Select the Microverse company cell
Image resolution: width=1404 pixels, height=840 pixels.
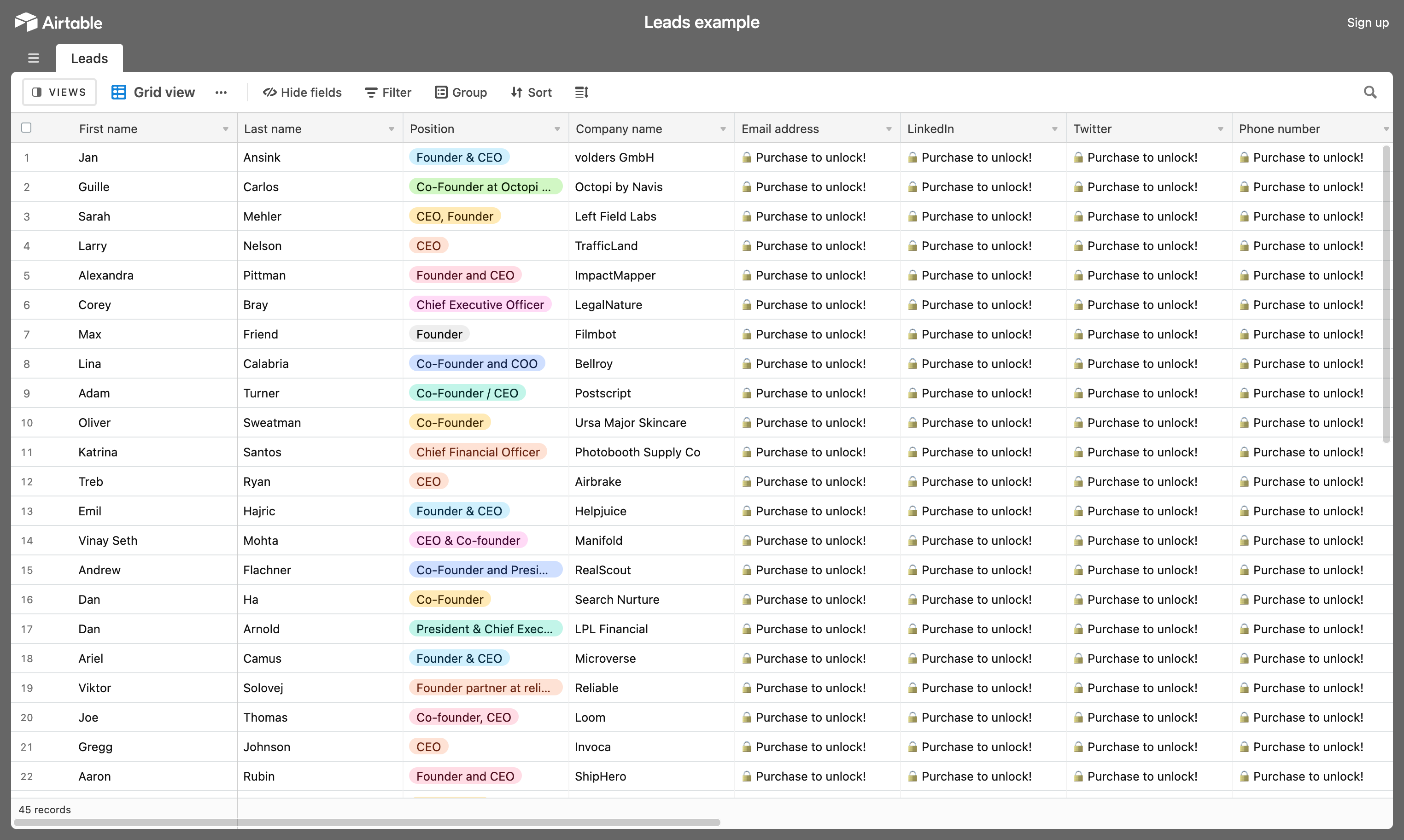652,658
